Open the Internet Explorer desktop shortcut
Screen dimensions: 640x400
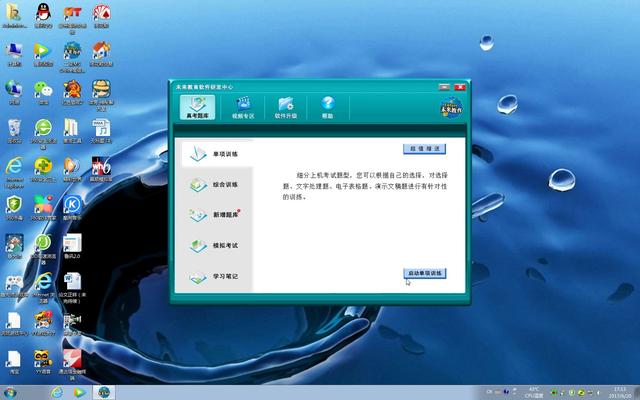click(x=14, y=172)
